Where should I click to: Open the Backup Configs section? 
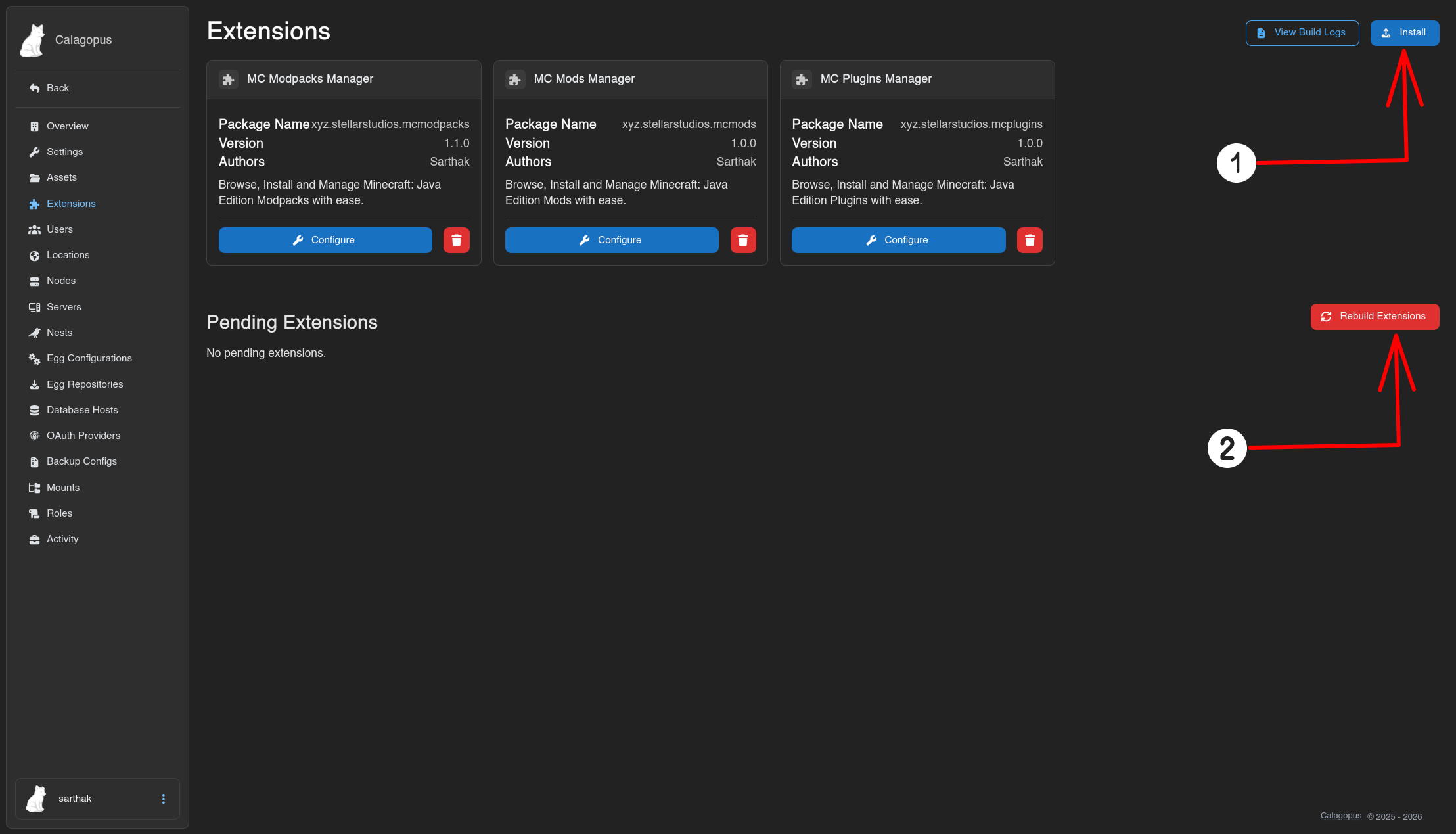[81, 461]
